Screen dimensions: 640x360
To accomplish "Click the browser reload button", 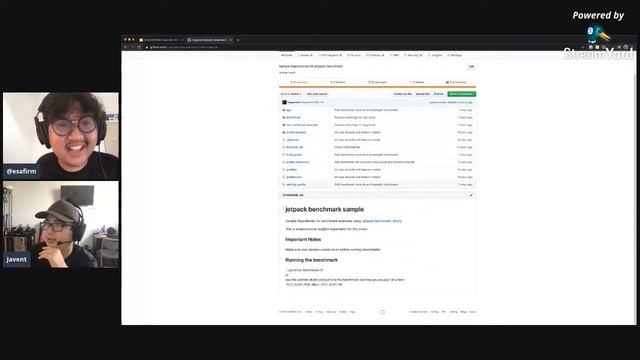I will (x=139, y=47).
